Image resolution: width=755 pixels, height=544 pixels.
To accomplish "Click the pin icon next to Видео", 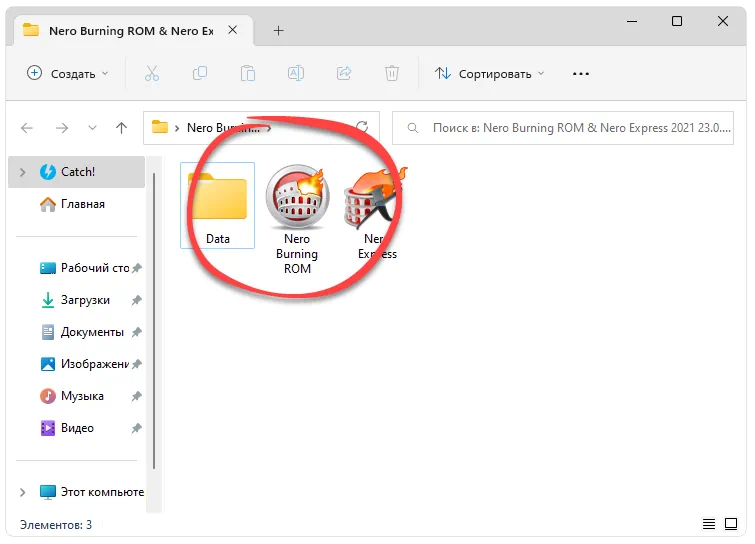I will (137, 428).
